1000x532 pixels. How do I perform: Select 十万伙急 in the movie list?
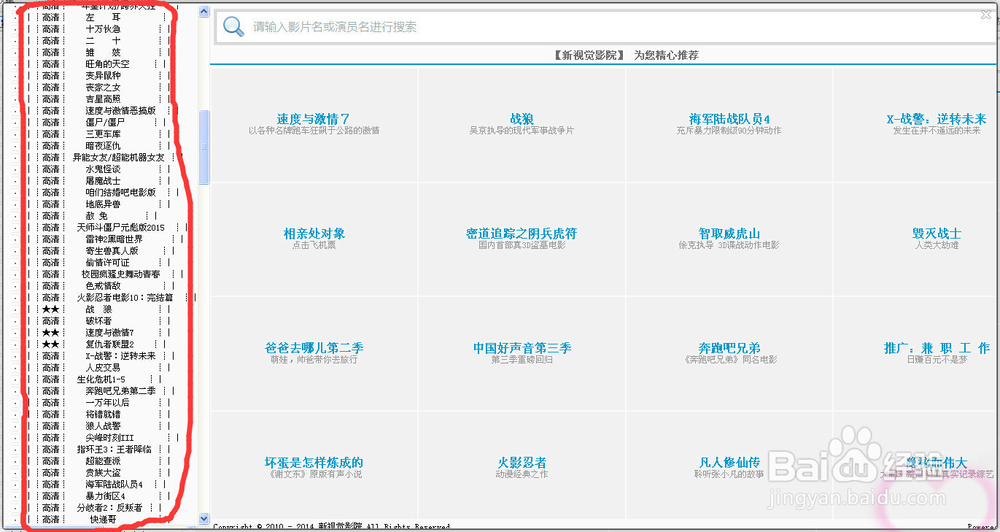click(x=103, y=29)
